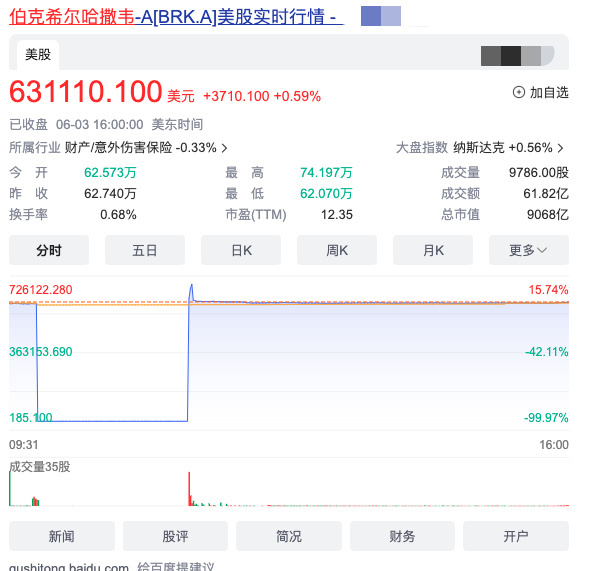603x571 pixels.
Task: Click the 给百度提建议 feedback link
Action: [175, 567]
